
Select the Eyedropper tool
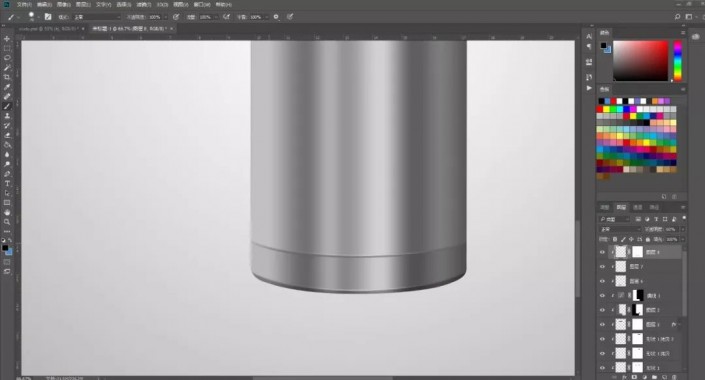(x=7, y=87)
